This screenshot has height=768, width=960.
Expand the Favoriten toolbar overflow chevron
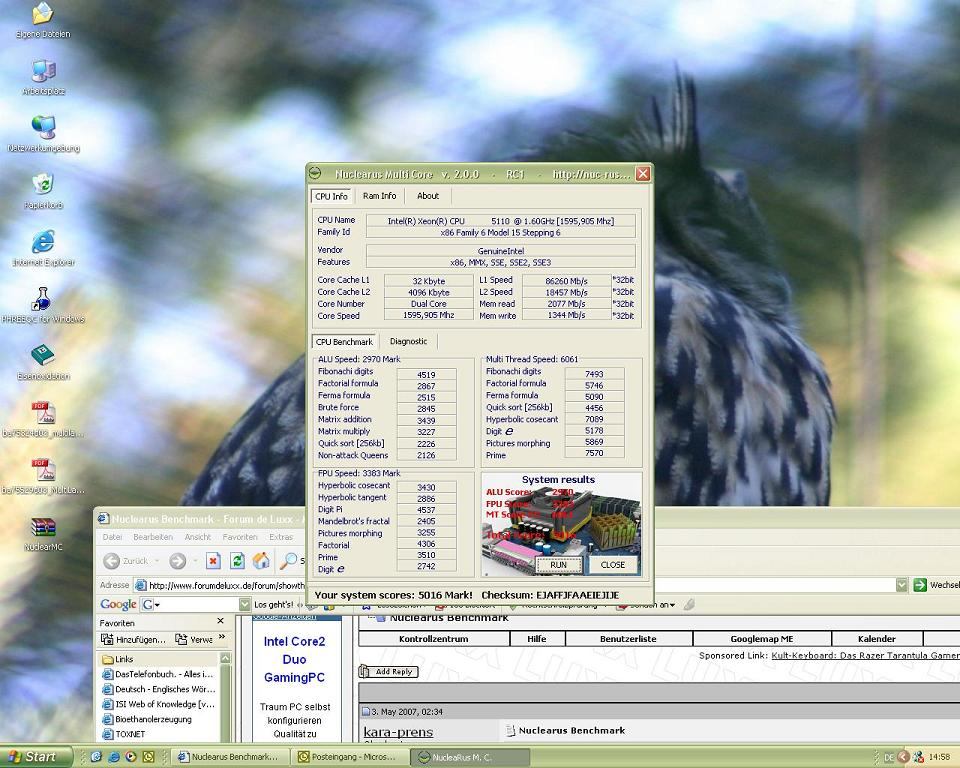pyautogui.click(x=222, y=638)
